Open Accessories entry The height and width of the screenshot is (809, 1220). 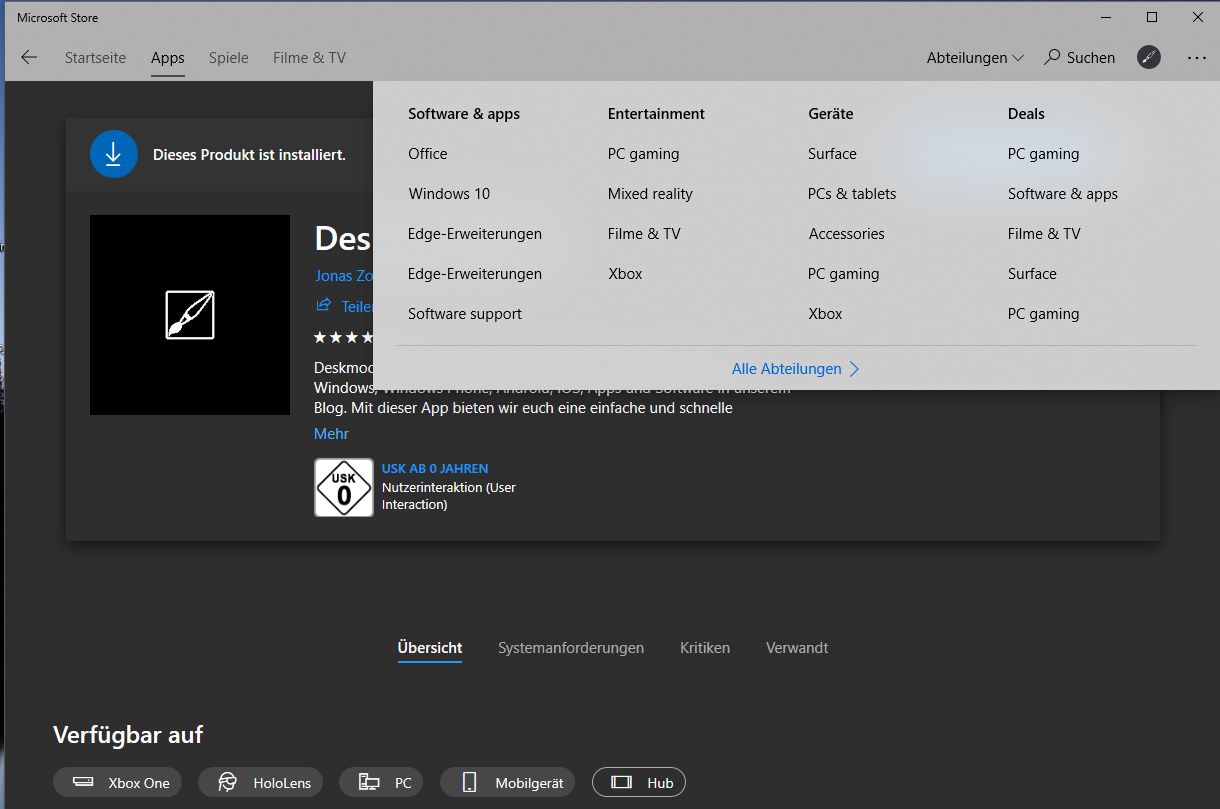click(x=846, y=234)
